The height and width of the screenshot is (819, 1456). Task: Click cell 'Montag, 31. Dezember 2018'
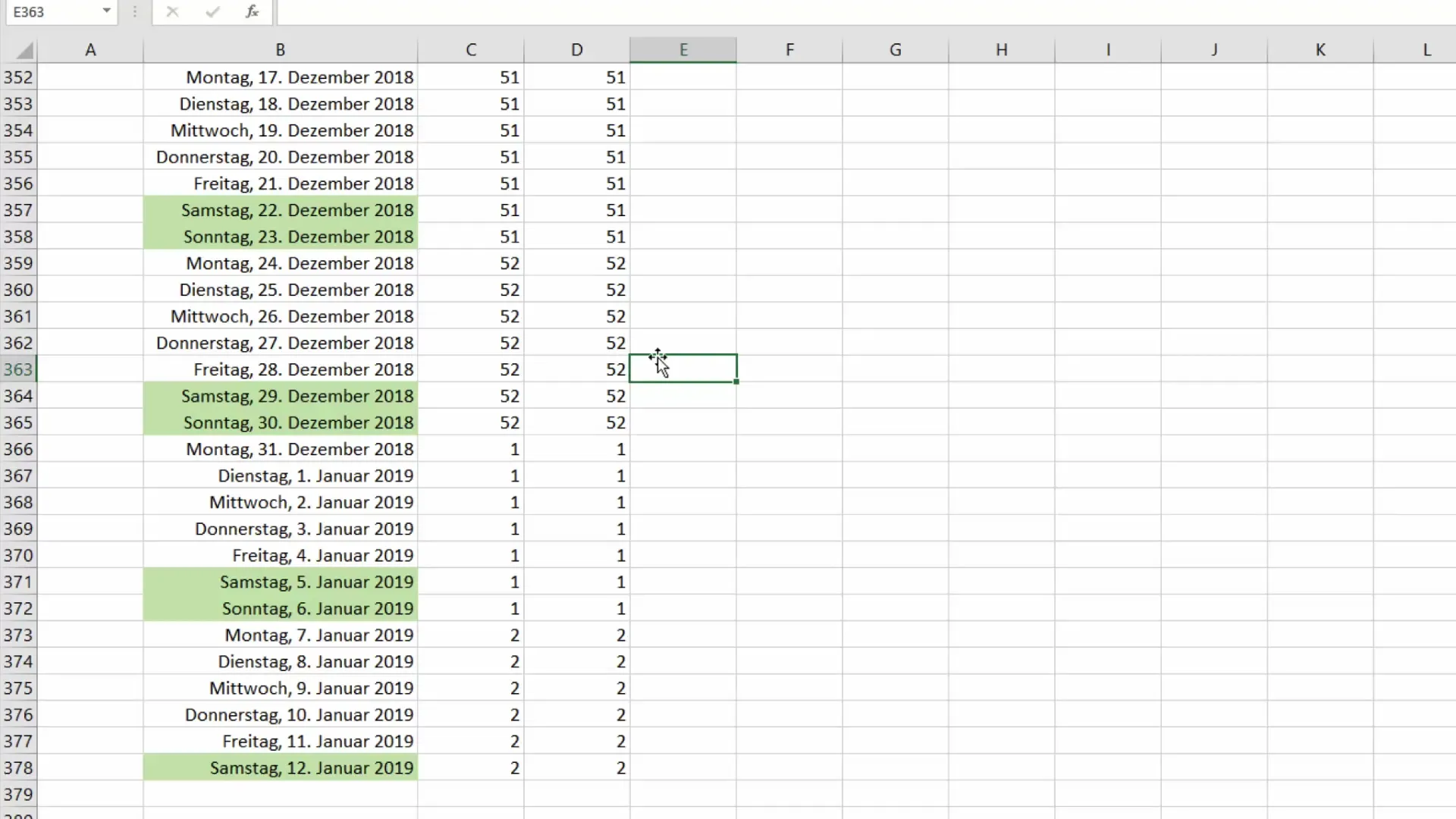[x=281, y=449]
